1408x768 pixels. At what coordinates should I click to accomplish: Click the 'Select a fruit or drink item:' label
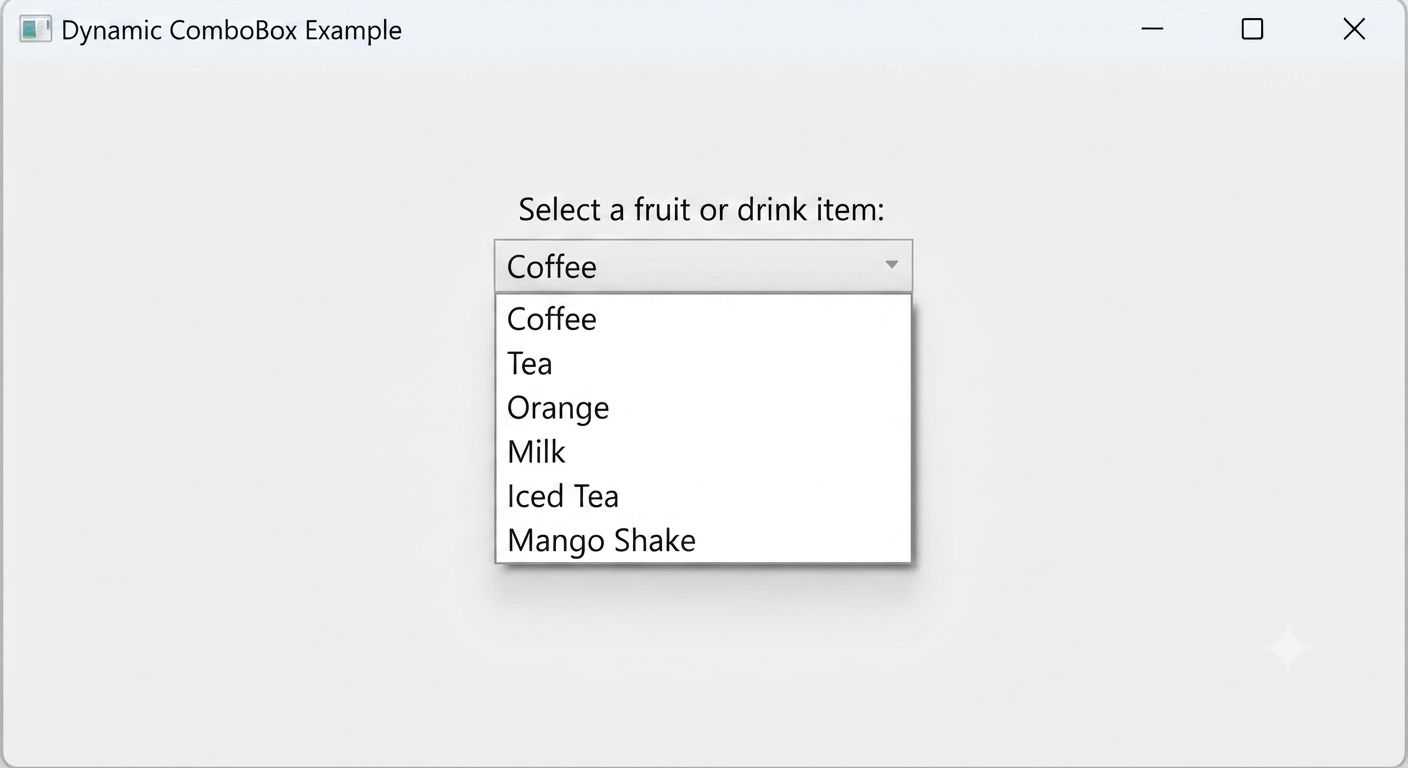click(702, 209)
